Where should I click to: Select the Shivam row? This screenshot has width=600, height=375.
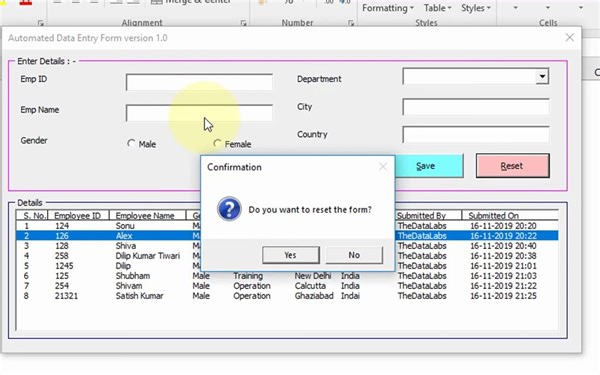(x=287, y=285)
